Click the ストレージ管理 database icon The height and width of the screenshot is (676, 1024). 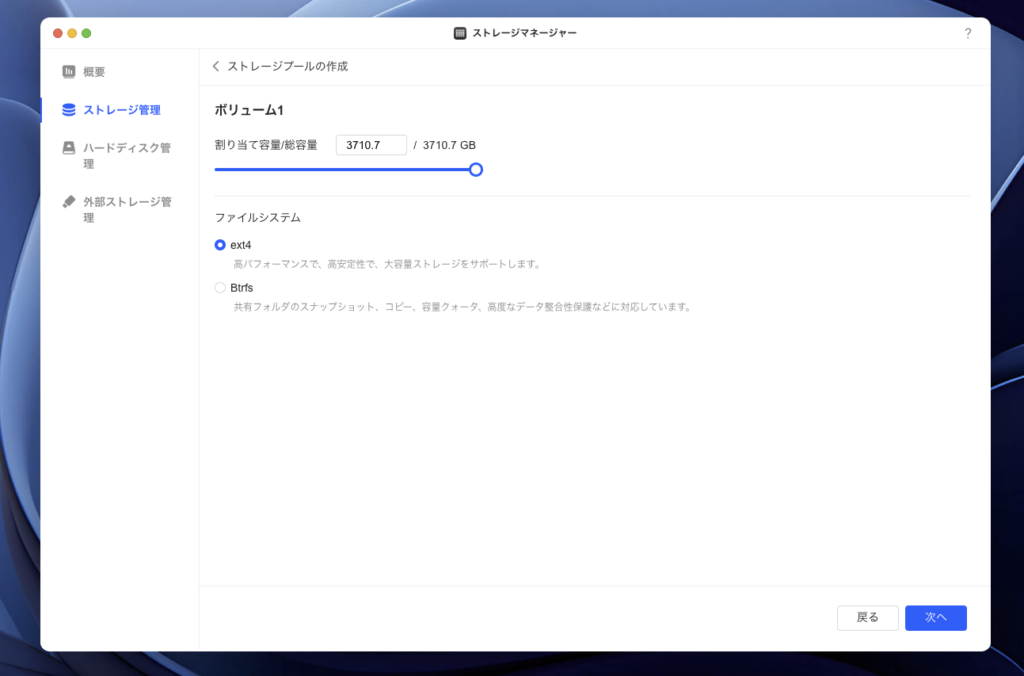tap(69, 110)
